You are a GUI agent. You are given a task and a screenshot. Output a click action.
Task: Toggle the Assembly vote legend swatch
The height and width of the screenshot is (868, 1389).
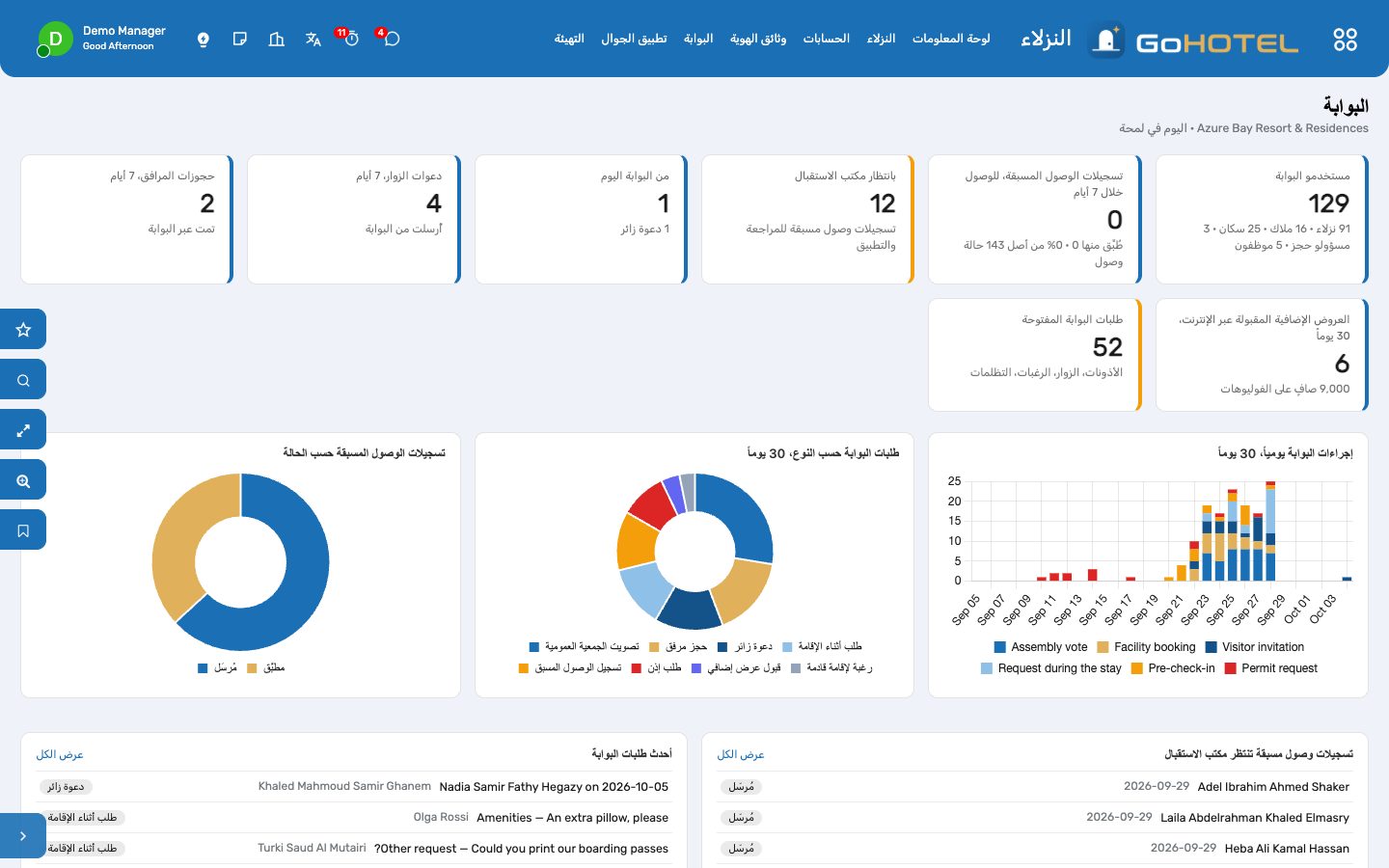[1000, 647]
